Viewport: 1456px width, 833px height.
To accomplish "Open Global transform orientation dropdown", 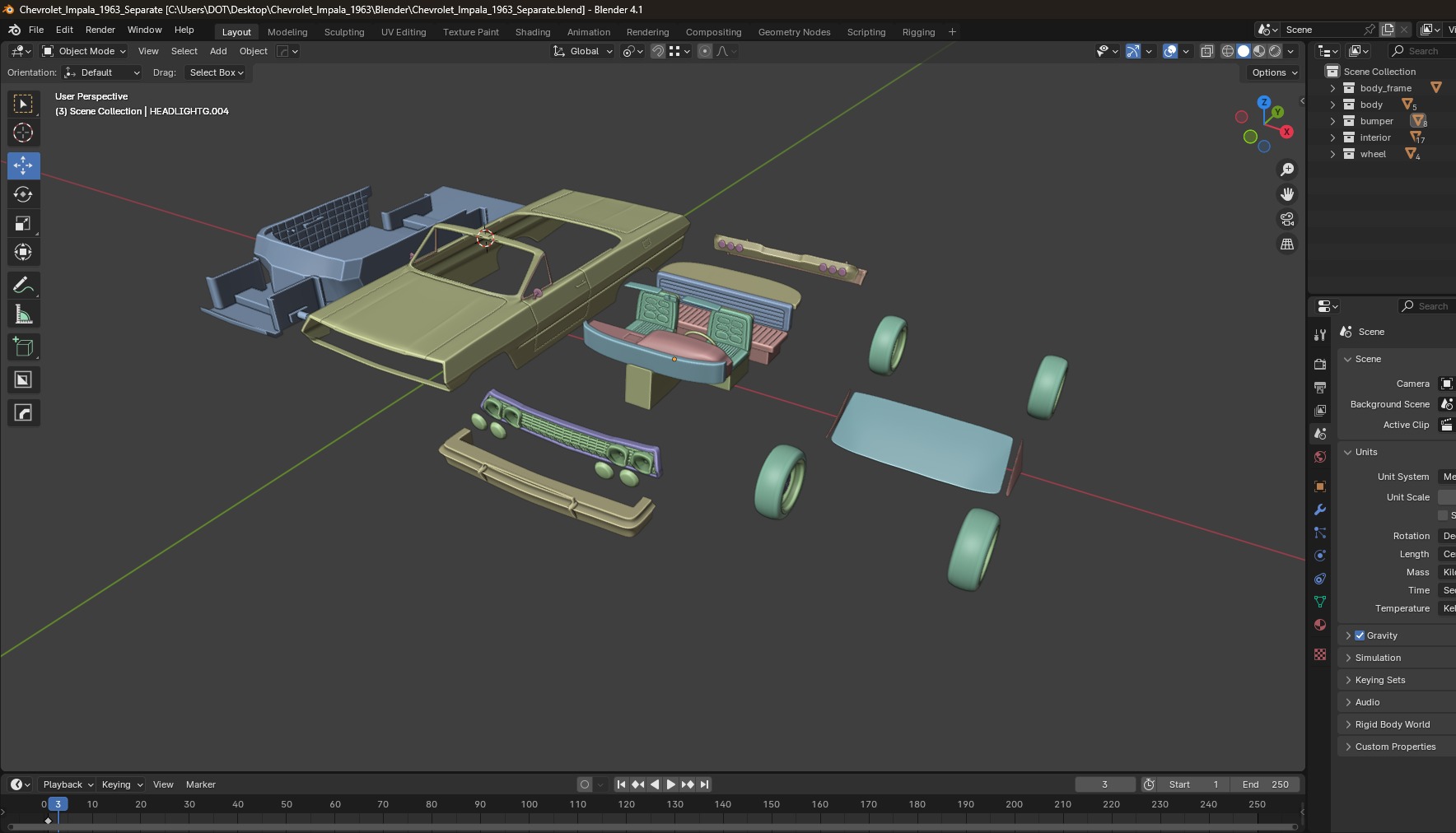I will pyautogui.click(x=583, y=51).
